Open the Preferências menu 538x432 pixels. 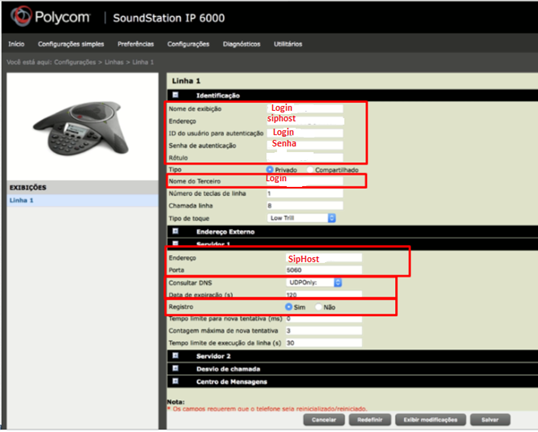[136, 44]
